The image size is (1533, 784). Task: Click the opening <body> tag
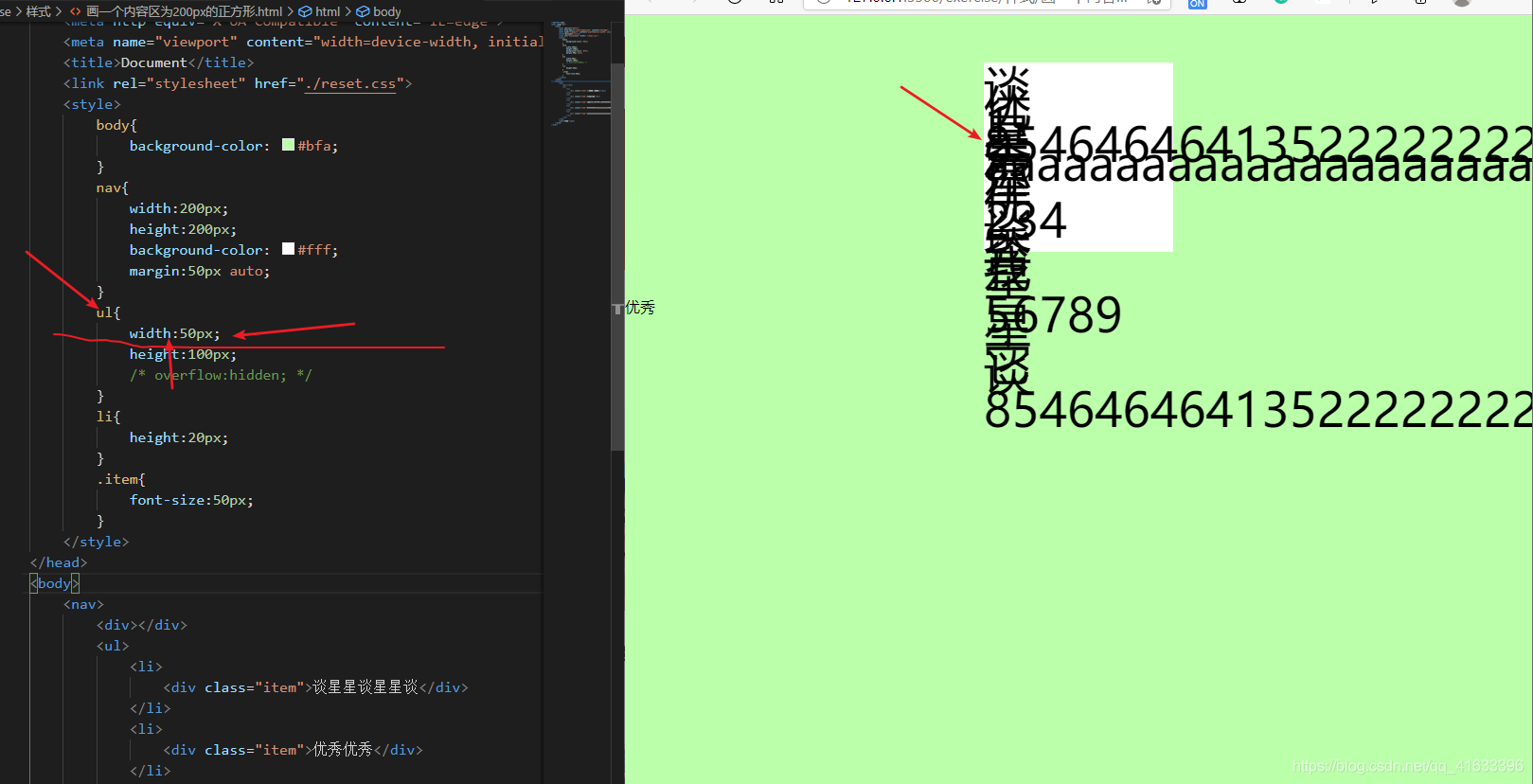pos(55,583)
